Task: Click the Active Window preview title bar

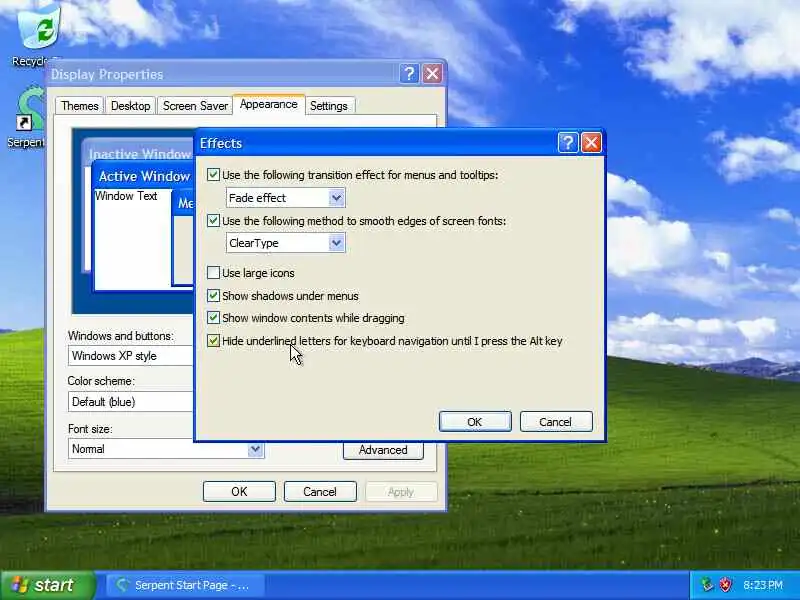Action: (144, 176)
